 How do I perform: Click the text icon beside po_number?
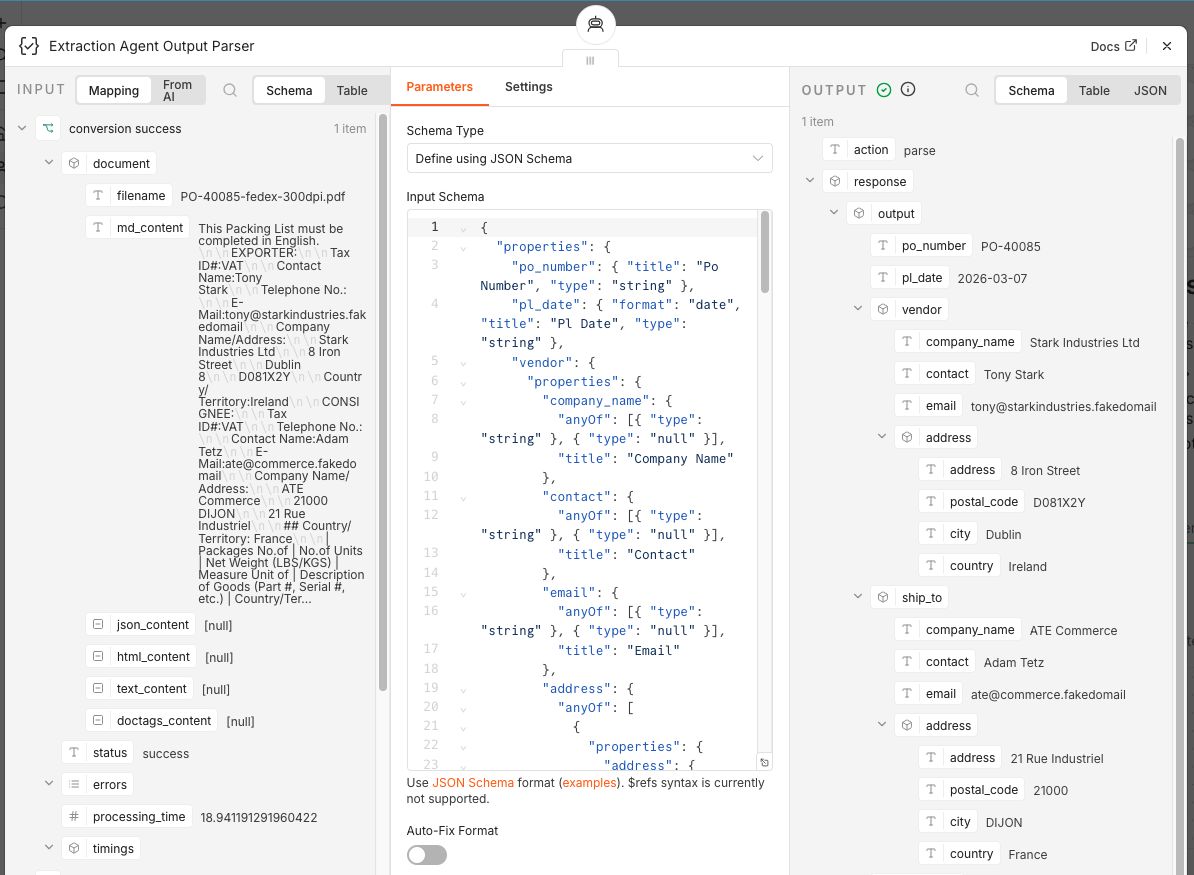point(883,245)
